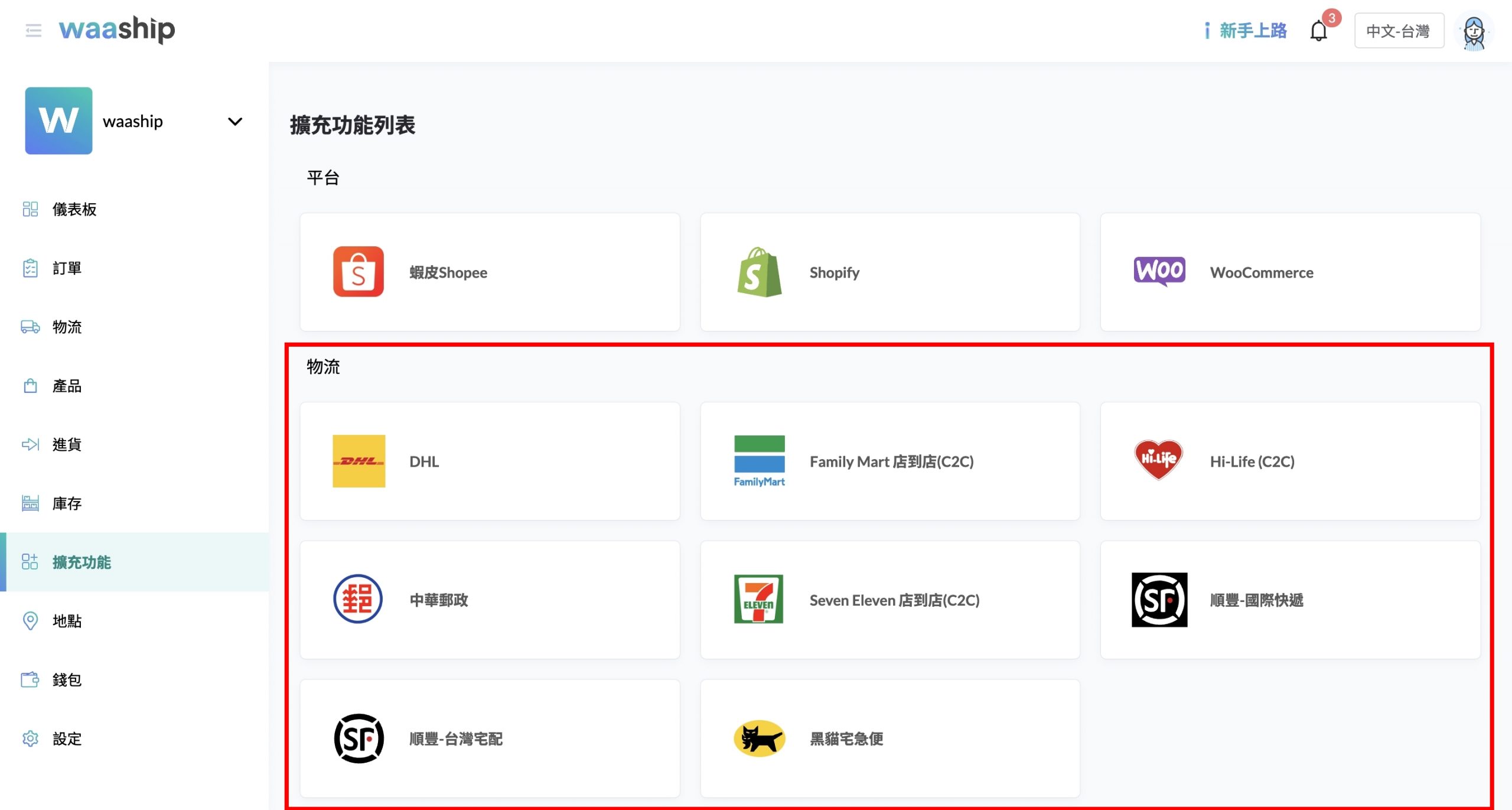Click the Hi-Life heart logo
This screenshot has height=810, width=1512.
coord(1158,460)
